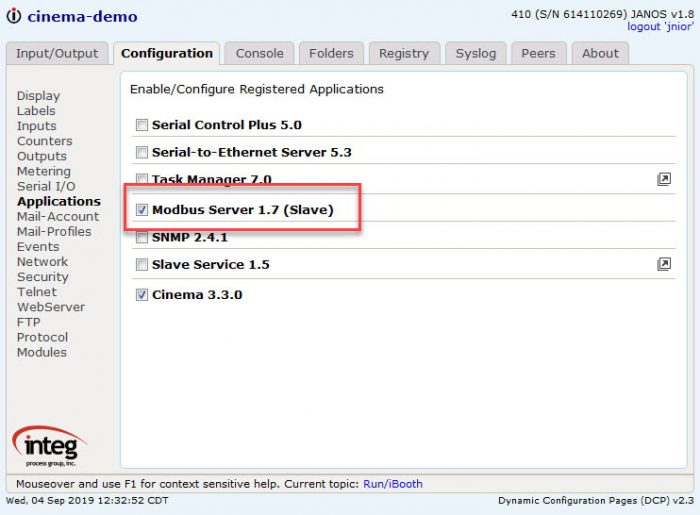Open external link icon for Task Manager 7.0
700x515 pixels.
click(663, 179)
